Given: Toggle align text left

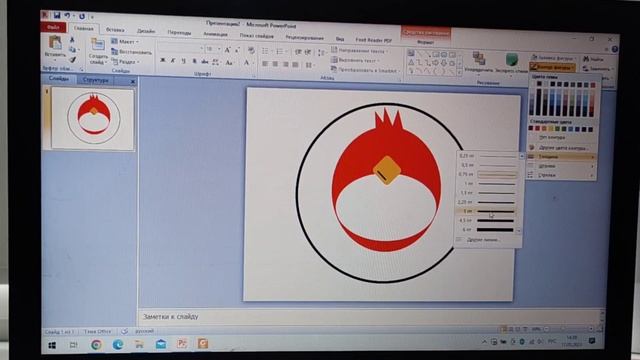Looking at the screenshot, I should click(265, 64).
